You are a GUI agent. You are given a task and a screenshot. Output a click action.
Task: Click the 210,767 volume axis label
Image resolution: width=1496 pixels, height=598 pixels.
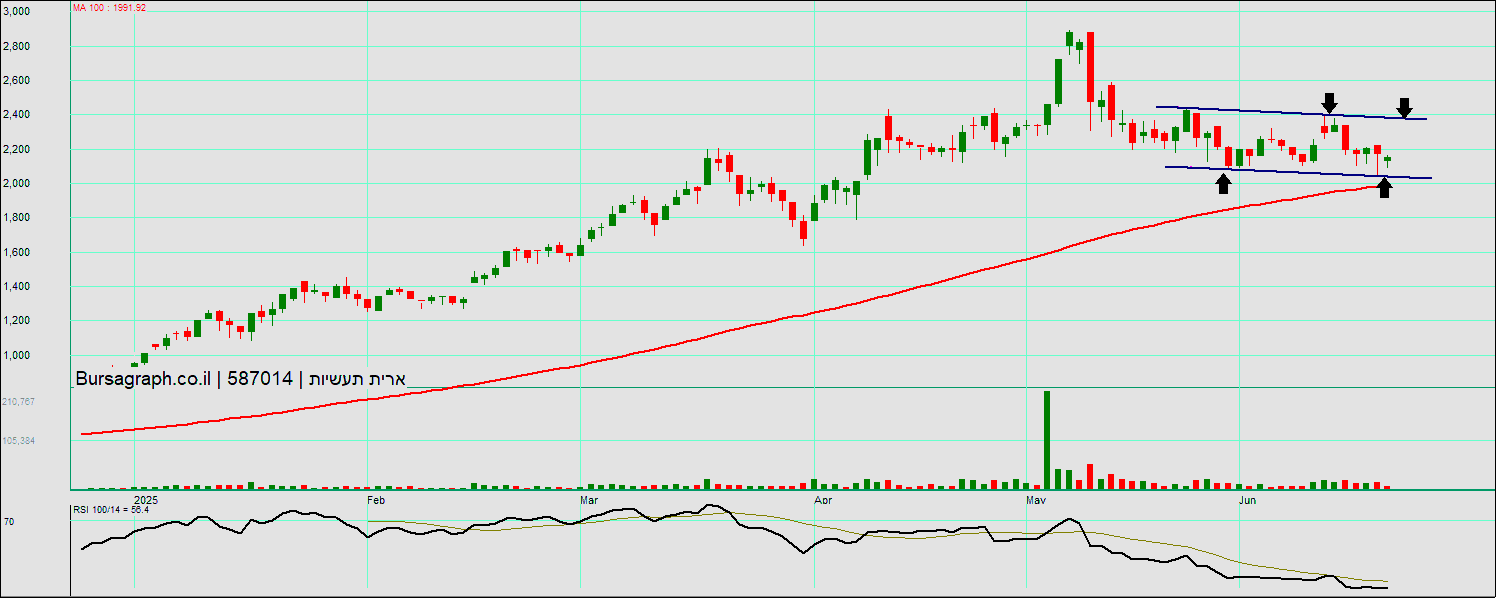[x=18, y=401]
